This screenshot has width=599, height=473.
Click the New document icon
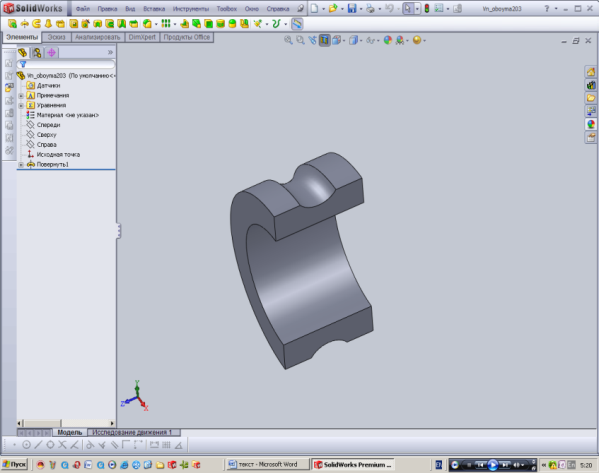pyautogui.click(x=314, y=8)
